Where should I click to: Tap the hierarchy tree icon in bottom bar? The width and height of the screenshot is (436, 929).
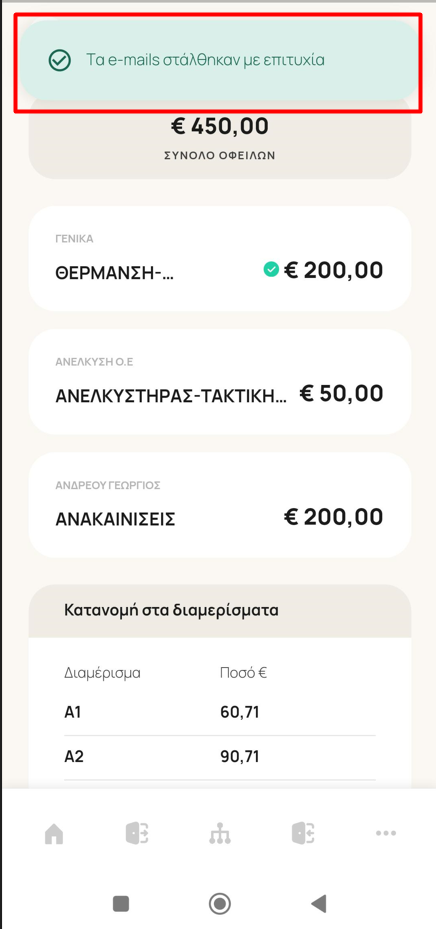tap(220, 834)
